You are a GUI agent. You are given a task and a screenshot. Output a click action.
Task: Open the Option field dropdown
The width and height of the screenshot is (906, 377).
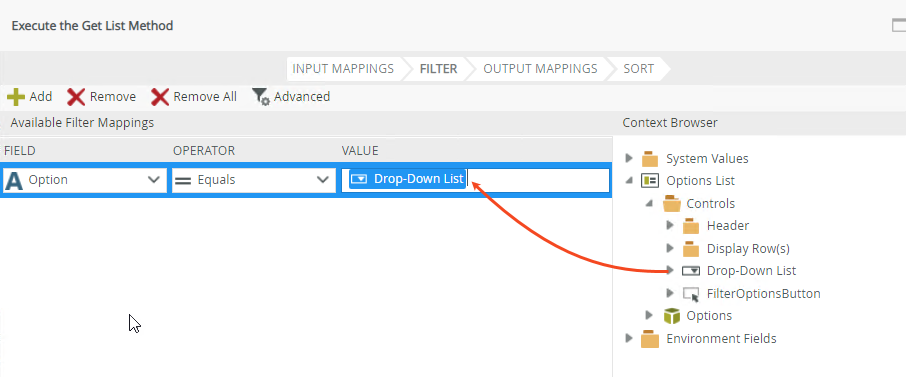click(x=154, y=180)
